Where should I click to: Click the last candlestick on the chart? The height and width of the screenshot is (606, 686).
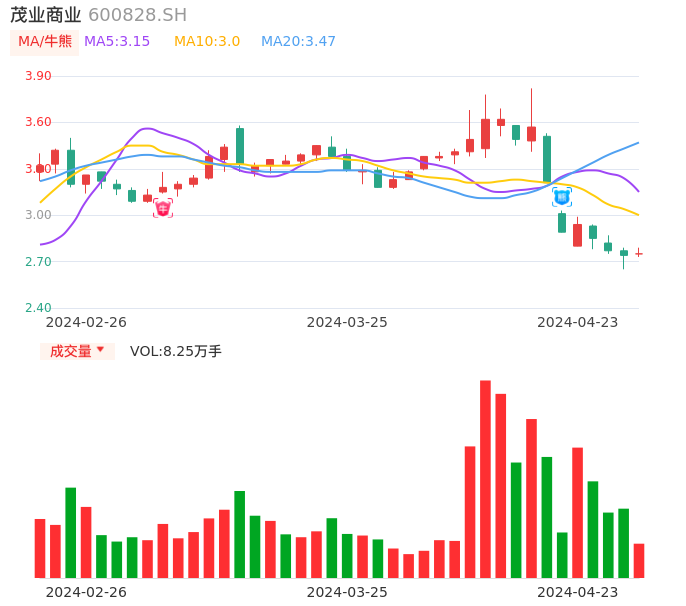(x=639, y=253)
